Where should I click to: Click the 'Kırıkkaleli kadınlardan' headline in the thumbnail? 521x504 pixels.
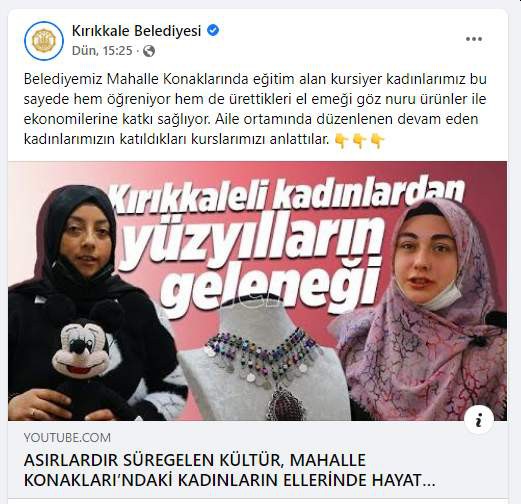(x=287, y=197)
